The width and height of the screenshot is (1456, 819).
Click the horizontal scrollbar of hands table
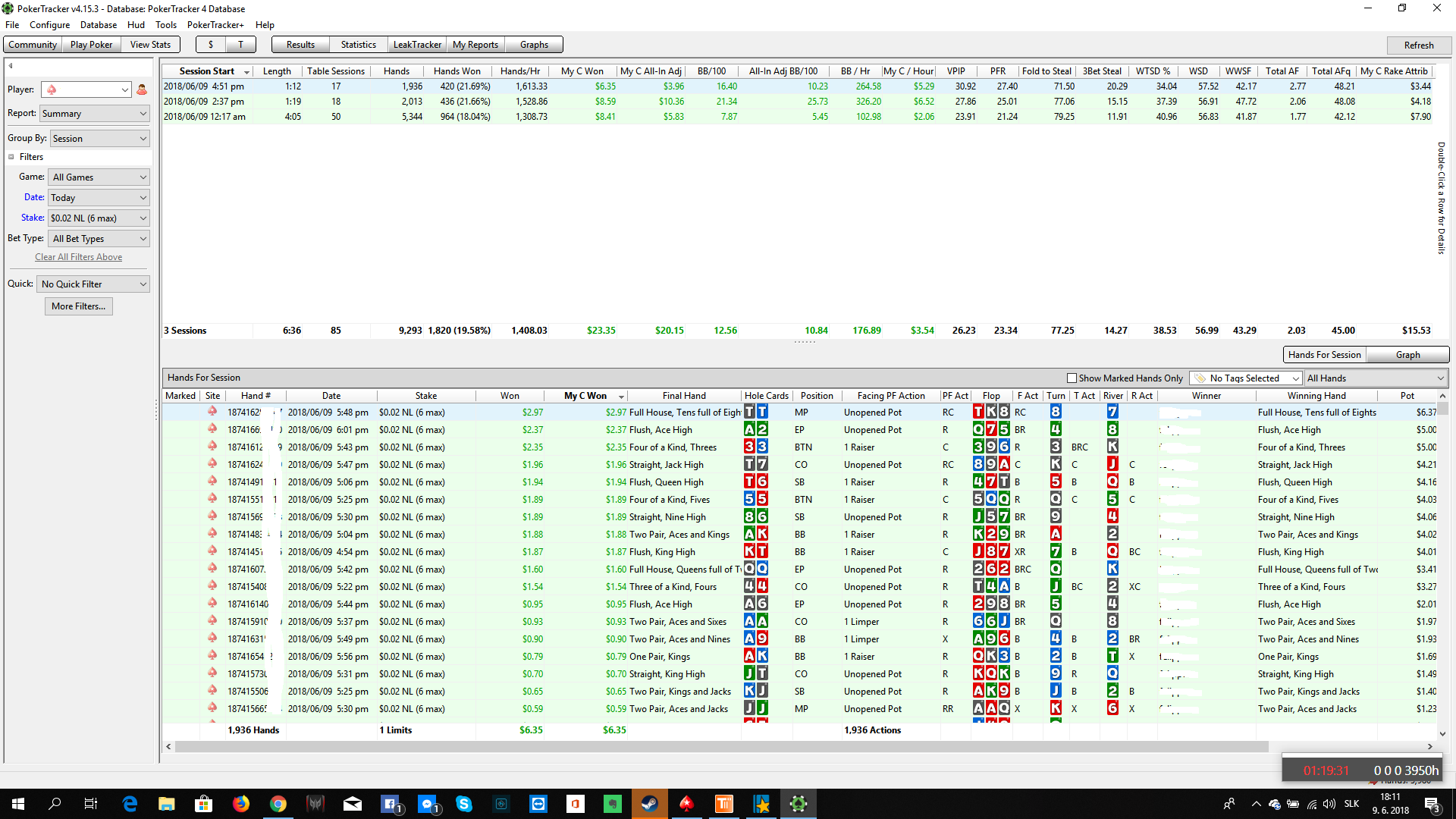pyautogui.click(x=722, y=747)
